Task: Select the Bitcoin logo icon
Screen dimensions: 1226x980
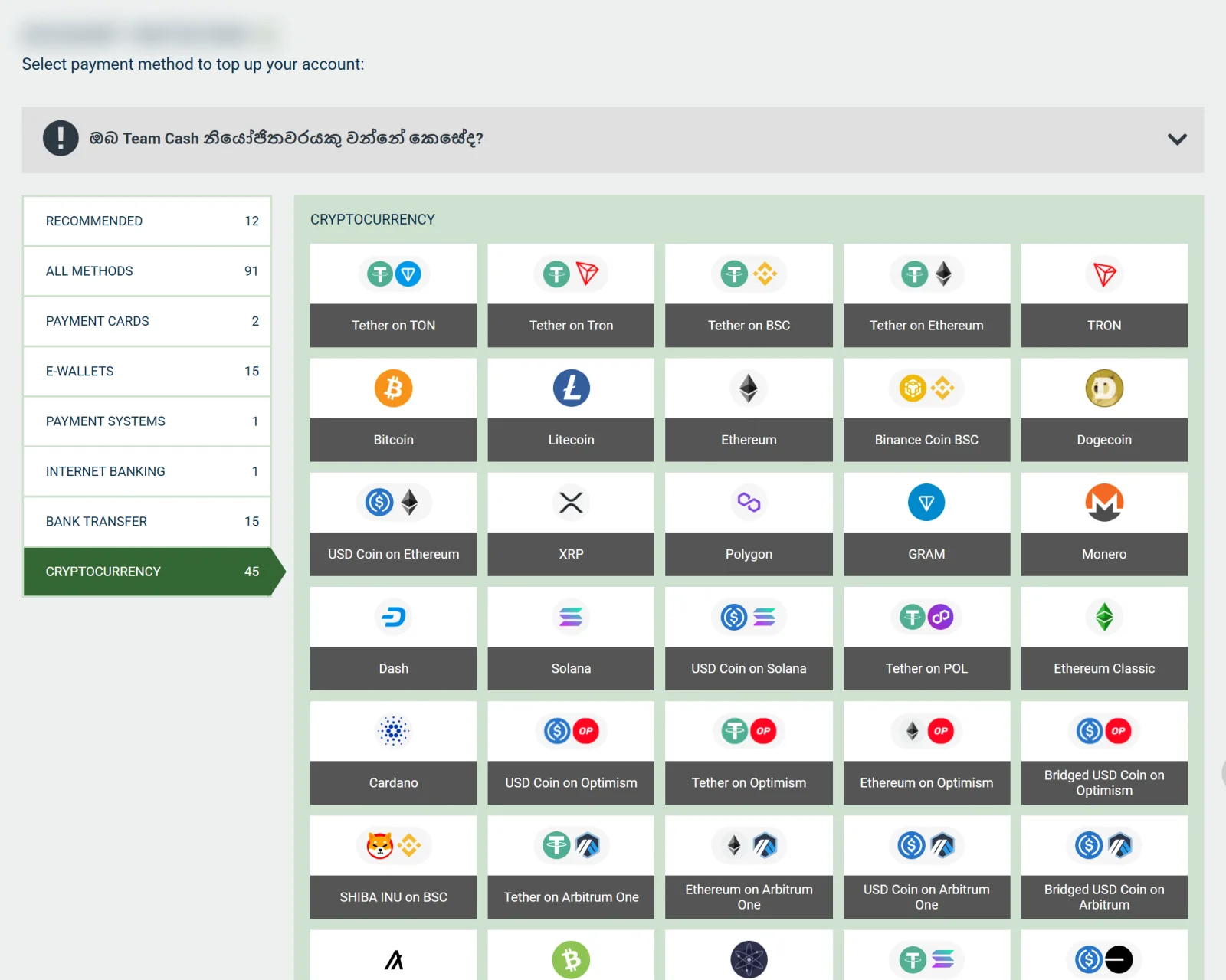Action: point(393,388)
